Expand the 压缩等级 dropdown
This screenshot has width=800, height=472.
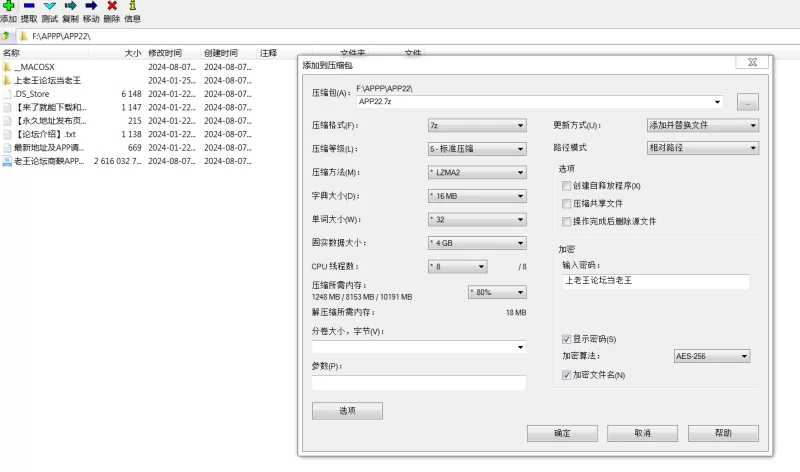coord(476,149)
